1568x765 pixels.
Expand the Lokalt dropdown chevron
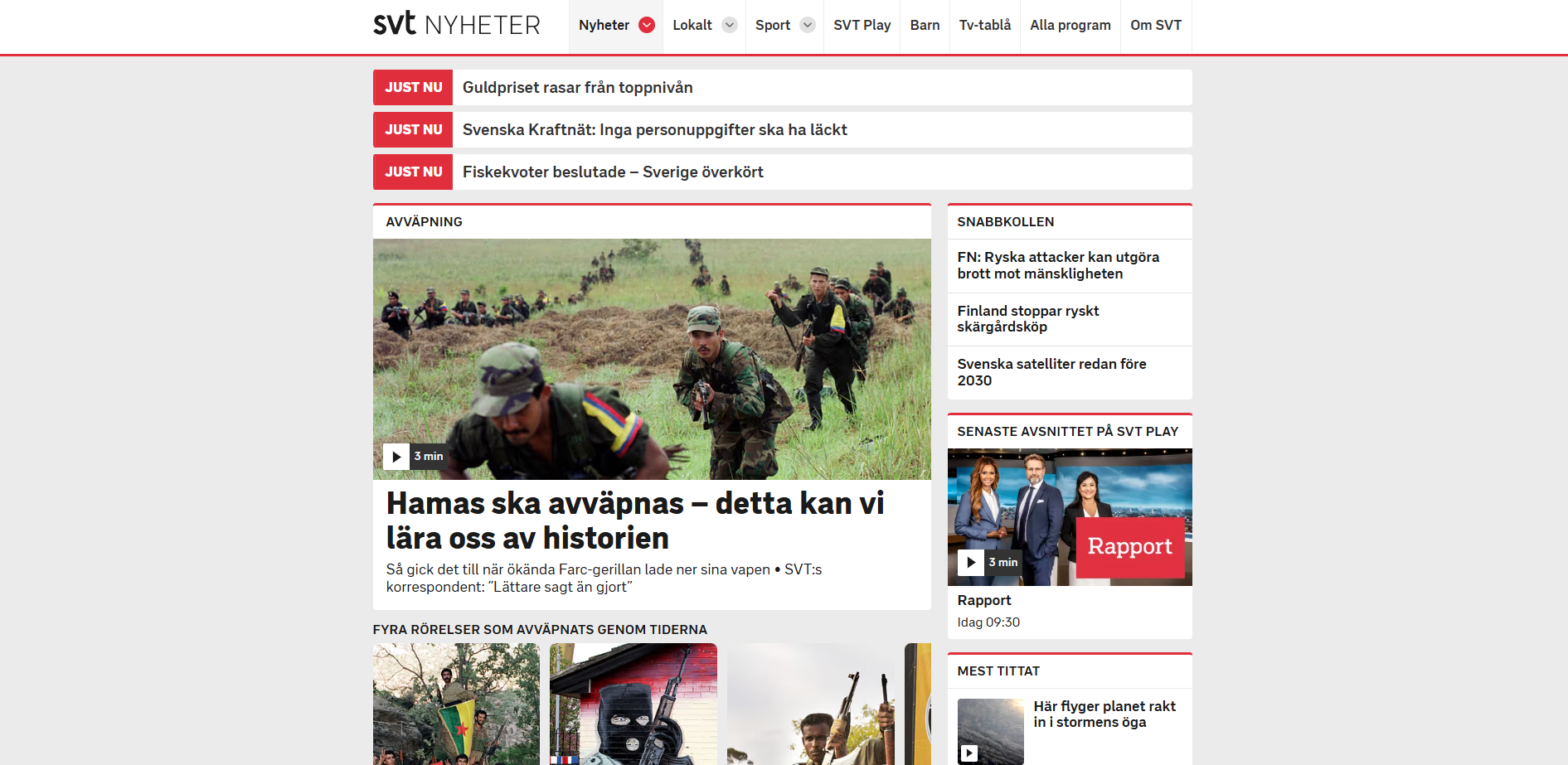pos(730,25)
